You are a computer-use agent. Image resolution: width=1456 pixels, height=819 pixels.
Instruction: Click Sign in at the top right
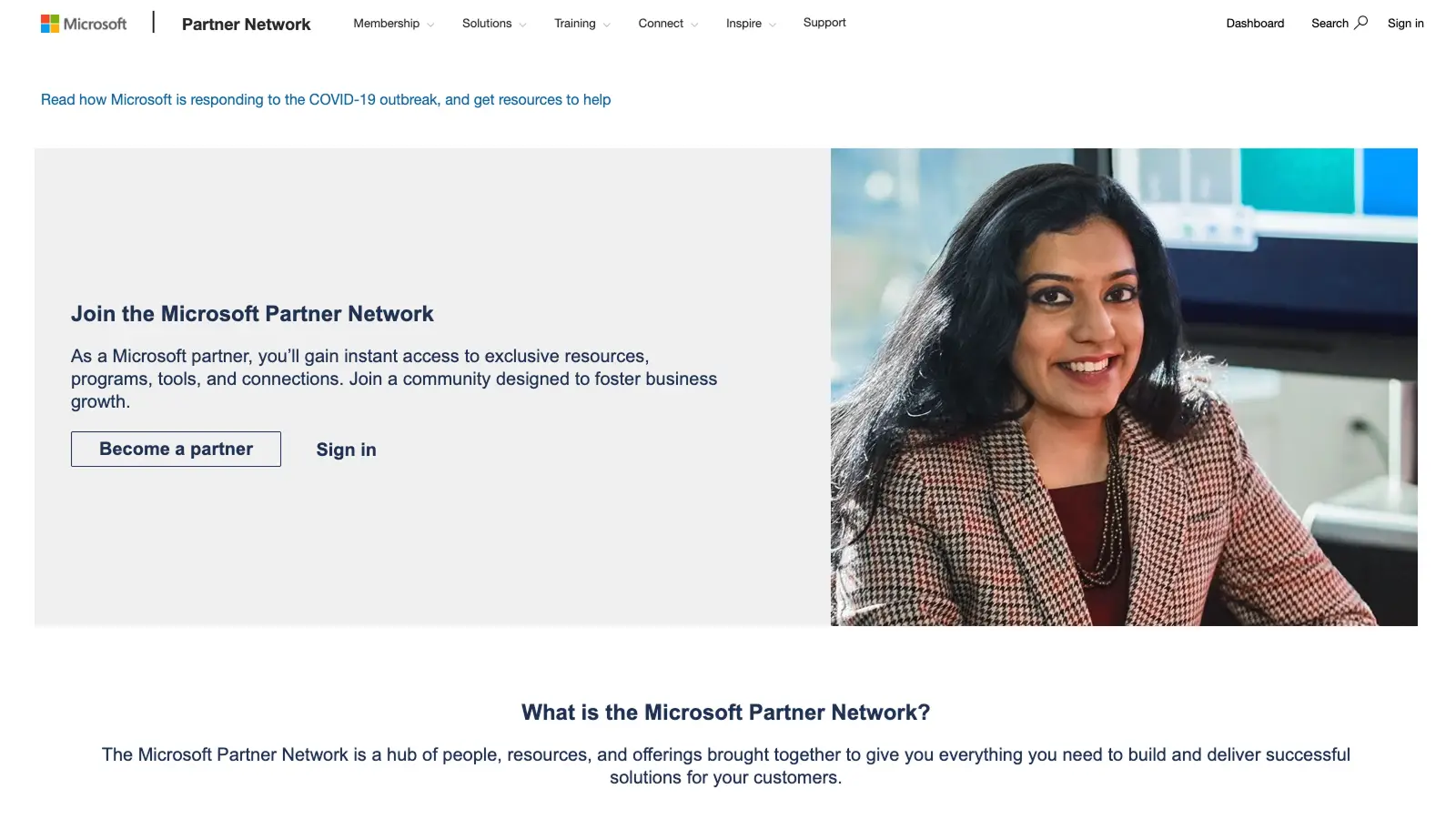tap(1405, 23)
